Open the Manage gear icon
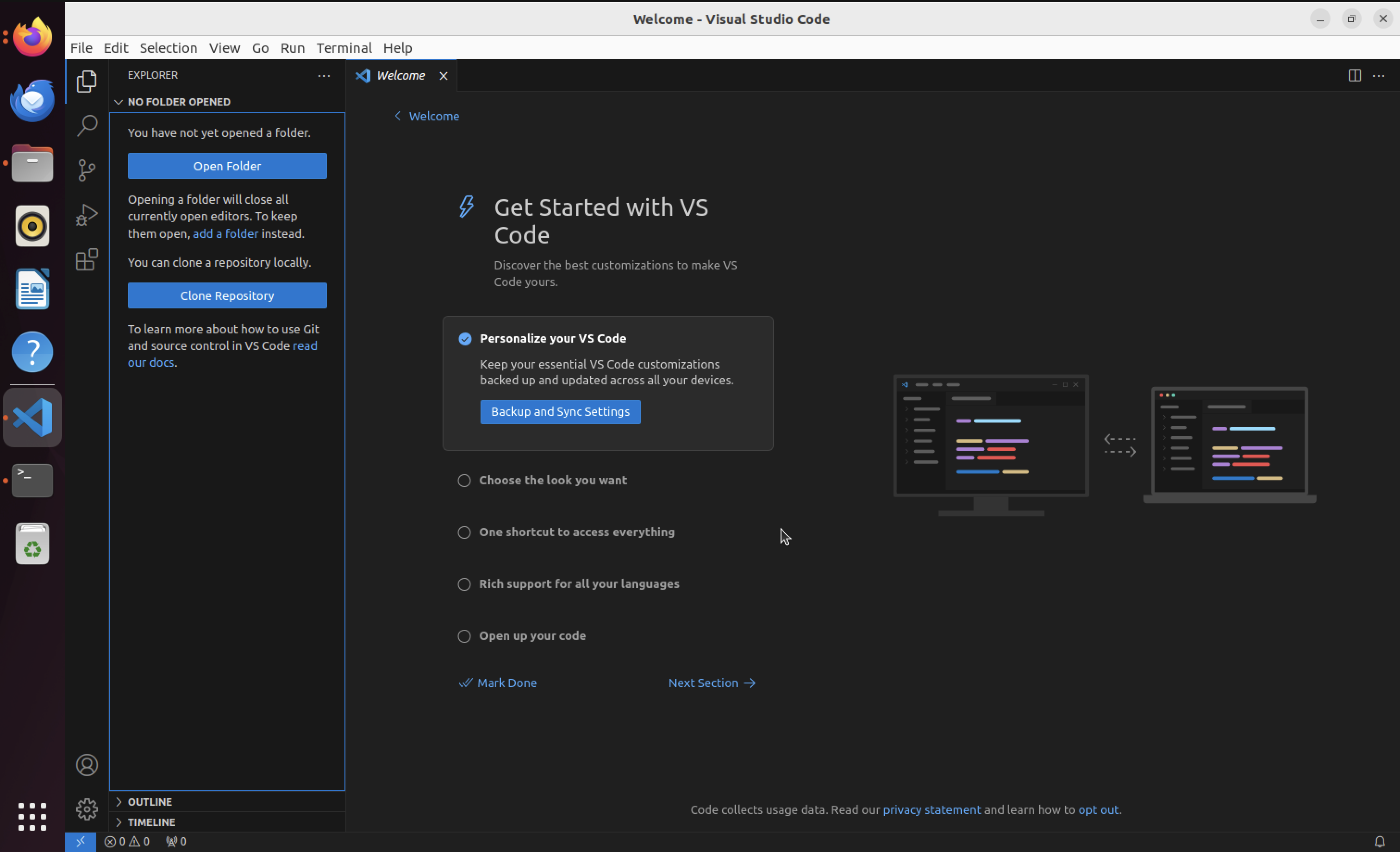This screenshot has width=1400, height=852. point(87,809)
